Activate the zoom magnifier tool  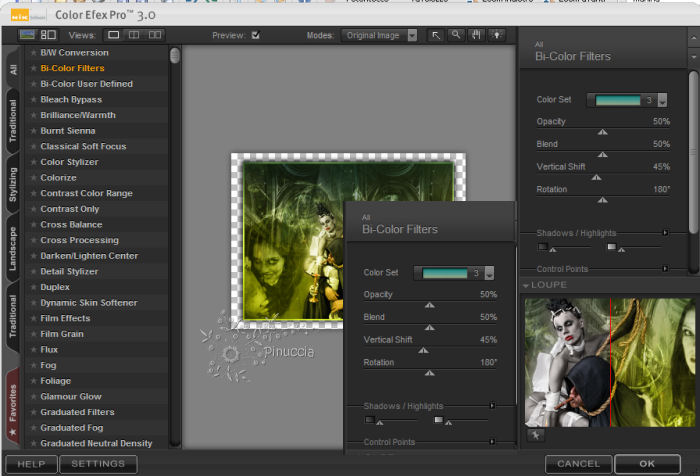(x=456, y=35)
